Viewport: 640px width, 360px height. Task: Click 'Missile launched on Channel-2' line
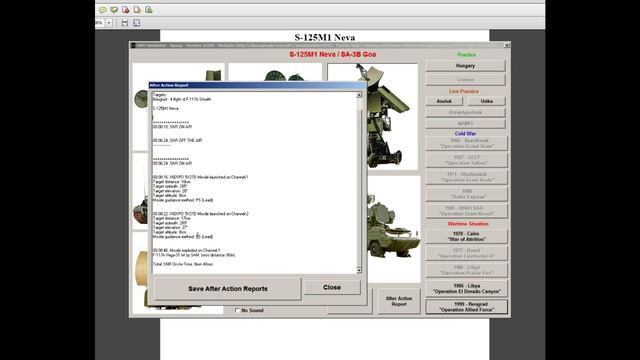(x=200, y=214)
